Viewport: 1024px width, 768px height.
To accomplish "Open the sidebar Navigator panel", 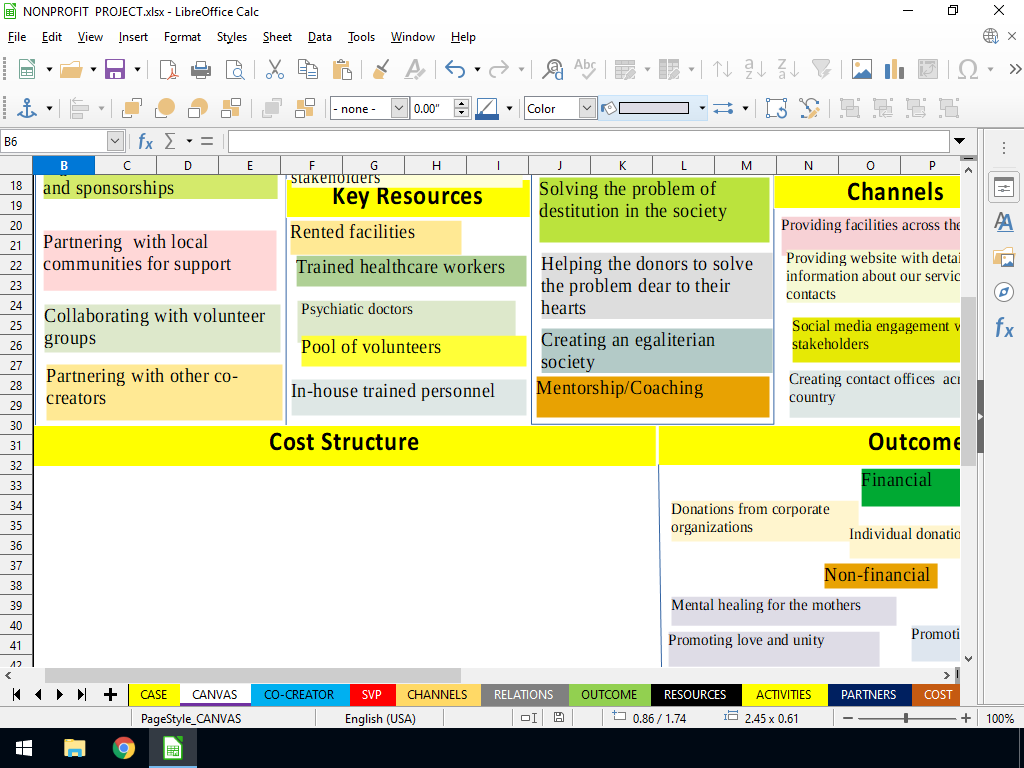I will (x=1004, y=292).
